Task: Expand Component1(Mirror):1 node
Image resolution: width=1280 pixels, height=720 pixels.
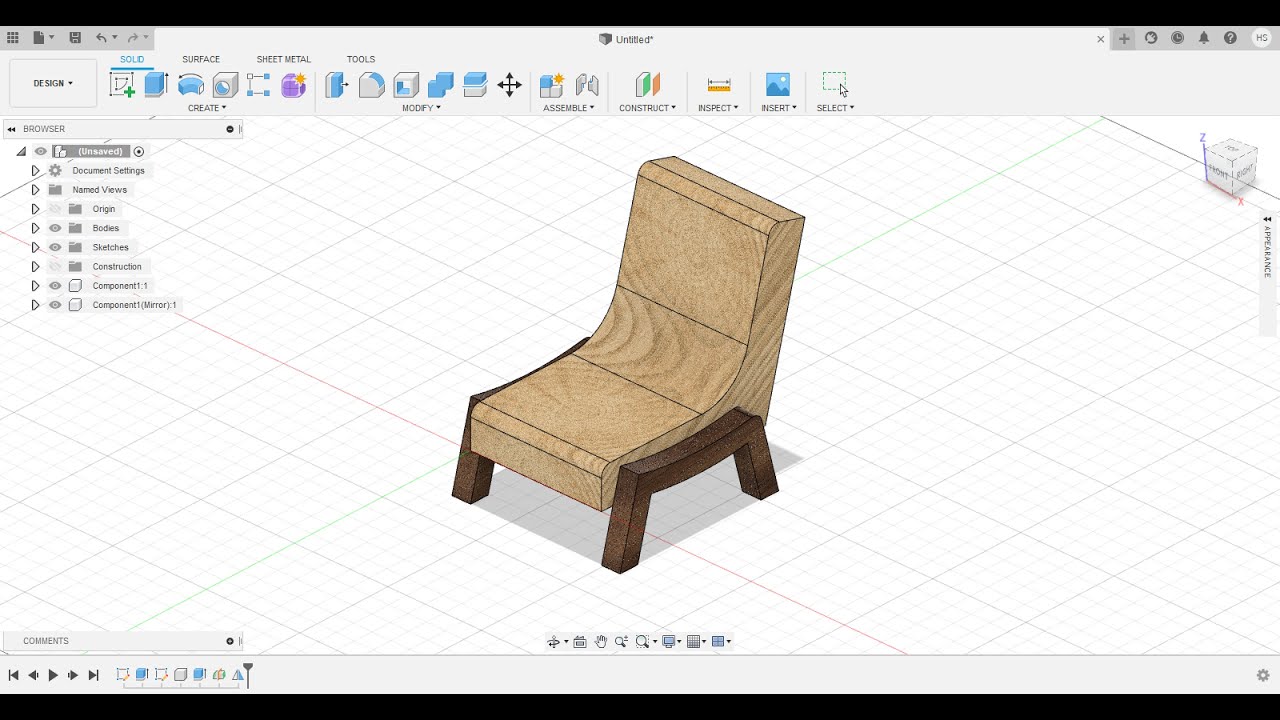Action: 35,305
